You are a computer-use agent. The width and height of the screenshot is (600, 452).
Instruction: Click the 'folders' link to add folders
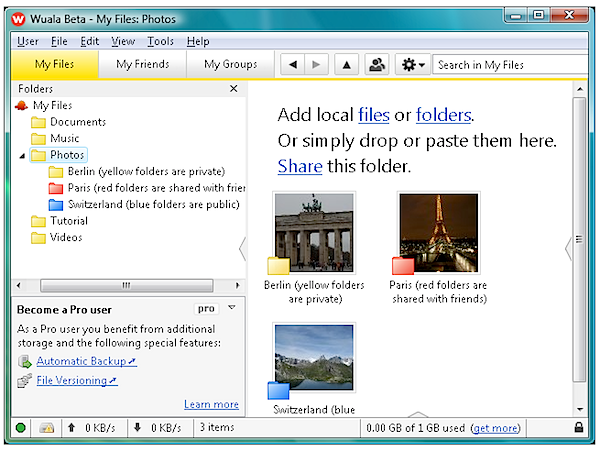point(443,115)
